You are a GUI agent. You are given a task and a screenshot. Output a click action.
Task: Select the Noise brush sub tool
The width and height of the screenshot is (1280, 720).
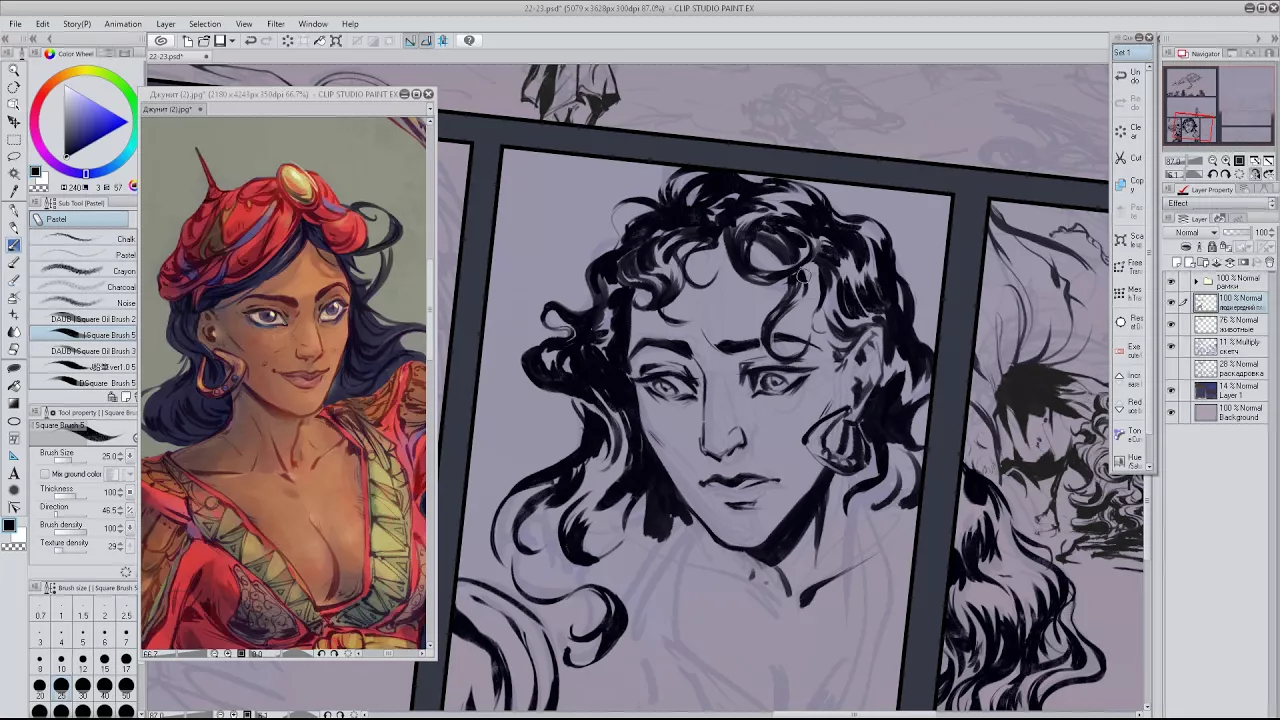point(84,303)
